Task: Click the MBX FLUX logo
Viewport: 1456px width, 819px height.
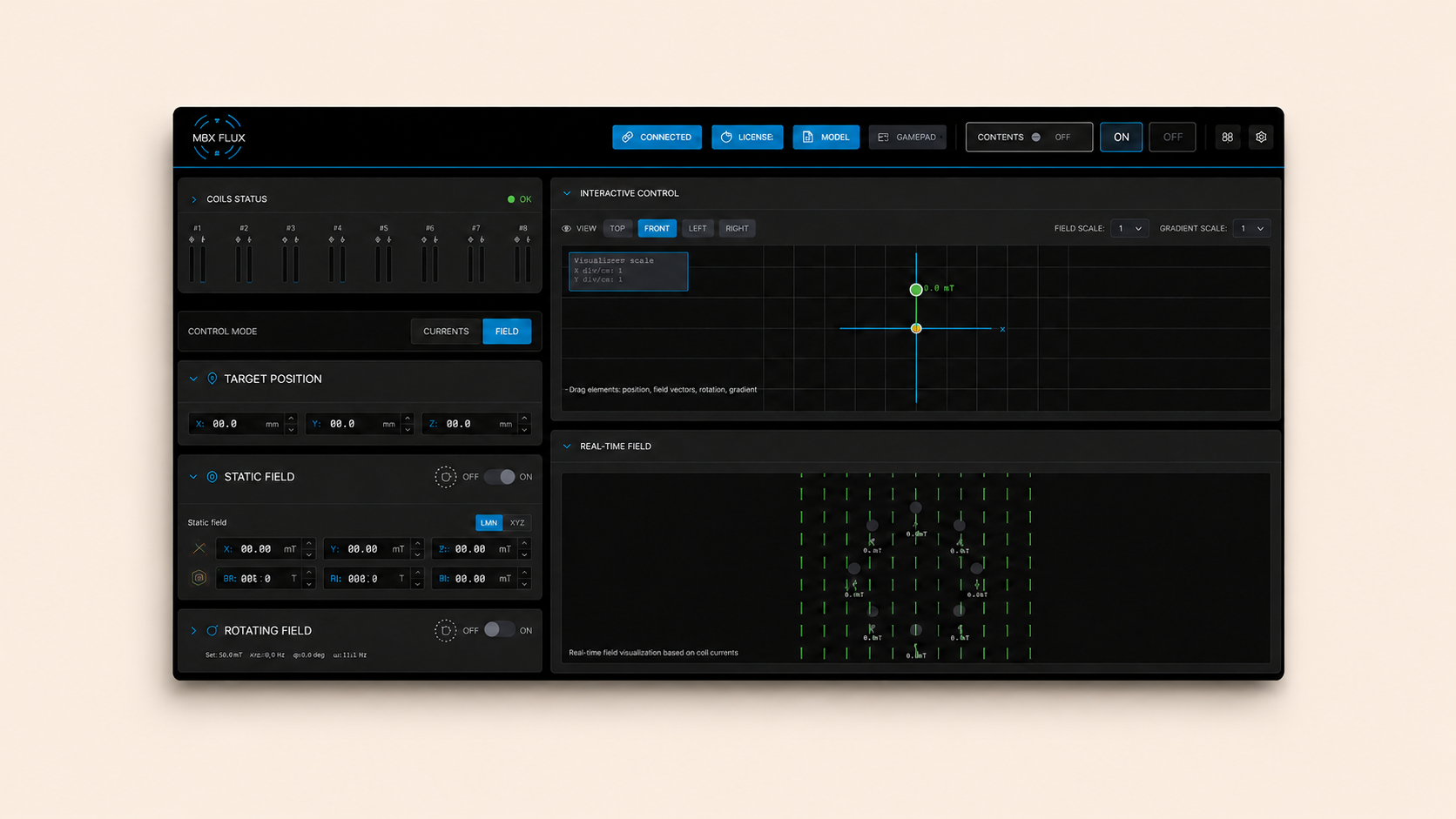Action: pyautogui.click(x=219, y=138)
